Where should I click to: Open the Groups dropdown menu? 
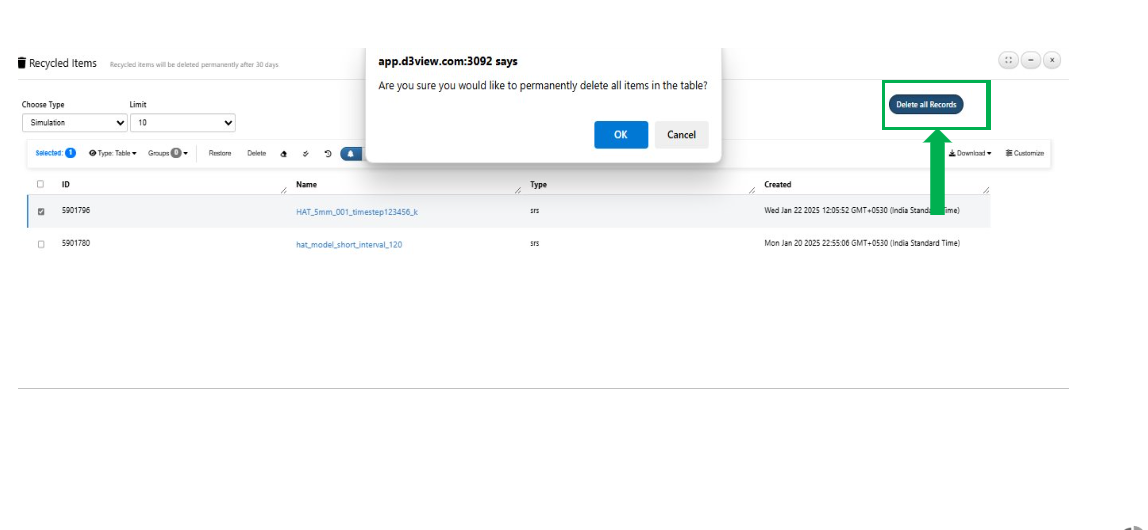click(168, 153)
